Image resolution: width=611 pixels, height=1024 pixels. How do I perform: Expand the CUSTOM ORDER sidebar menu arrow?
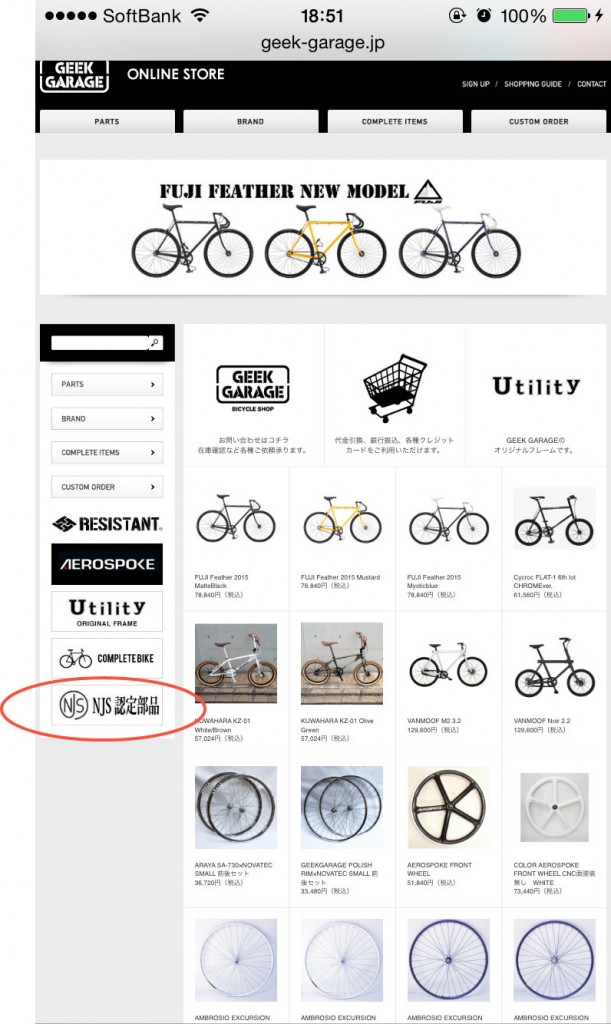[x=153, y=487]
